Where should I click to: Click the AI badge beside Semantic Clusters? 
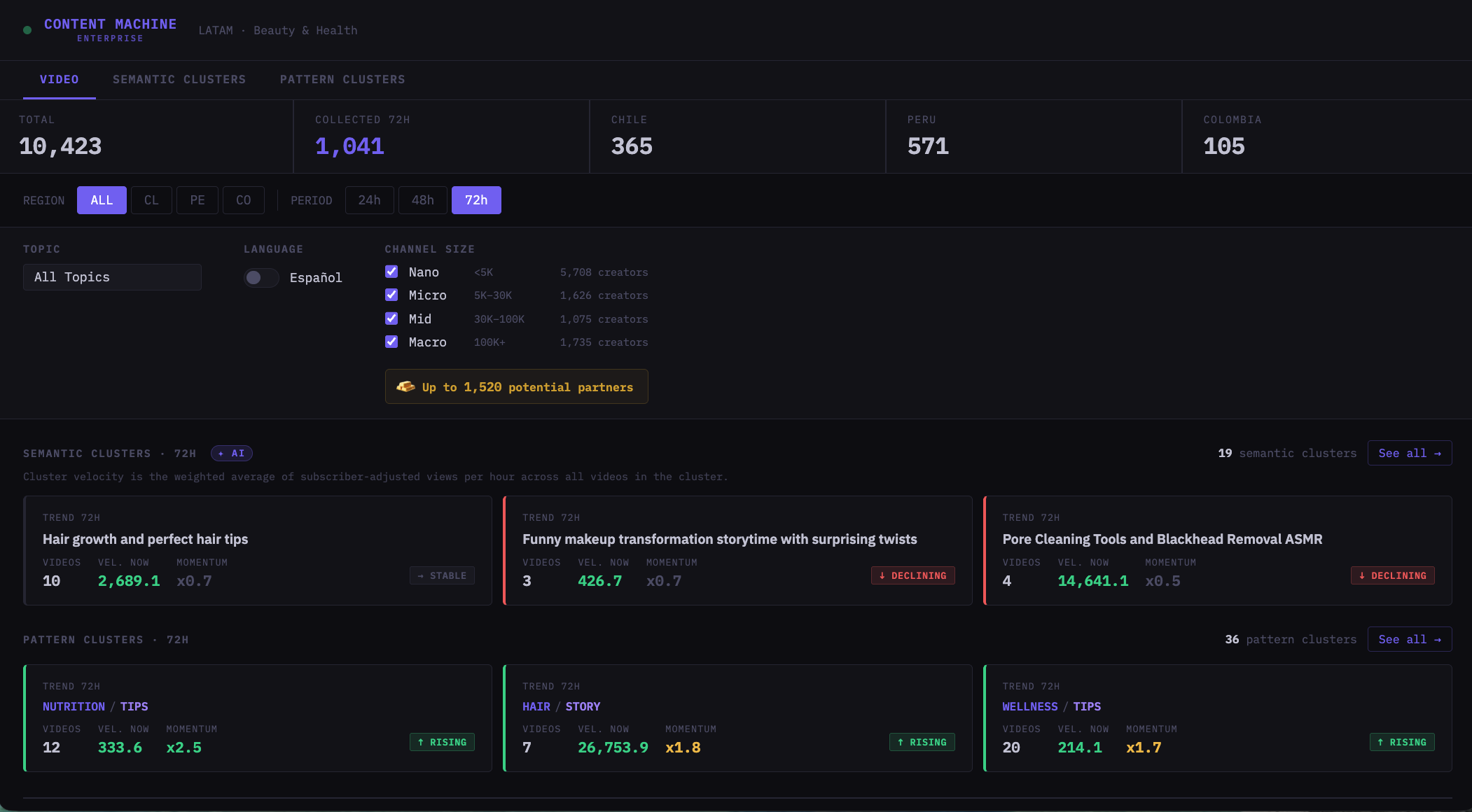(x=232, y=454)
